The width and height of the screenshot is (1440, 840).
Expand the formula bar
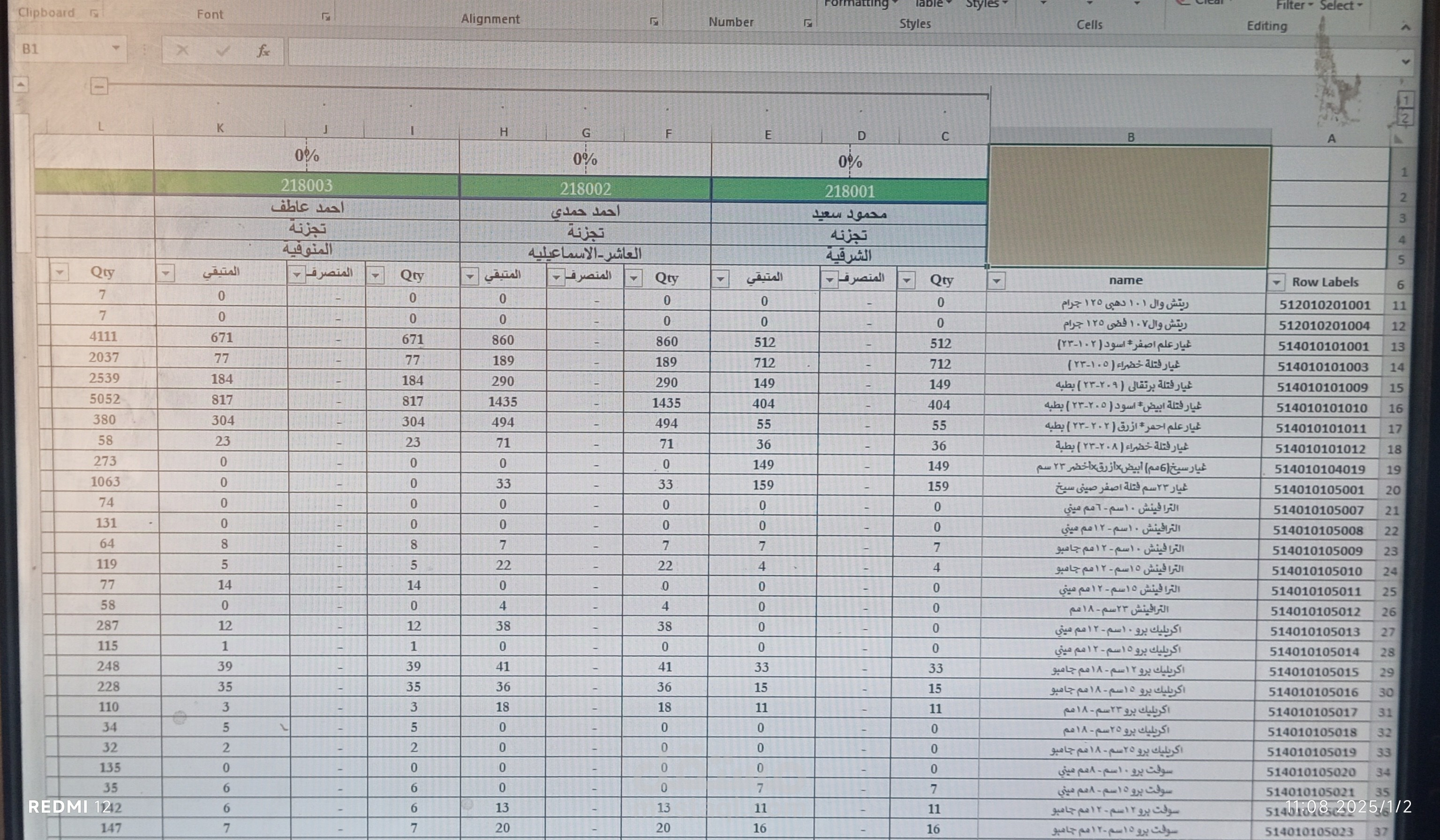(x=1406, y=62)
